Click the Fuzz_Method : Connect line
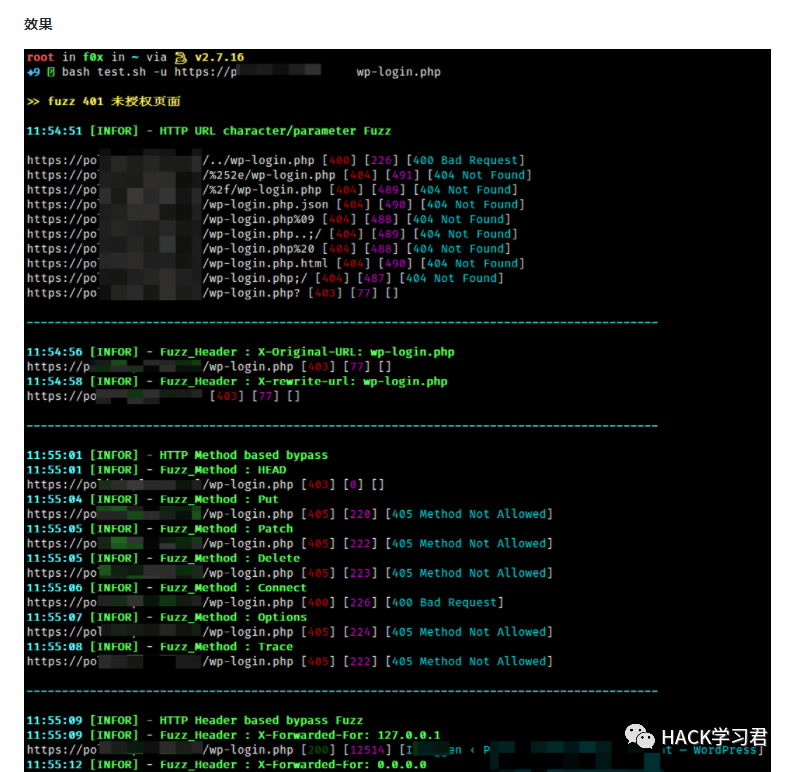 pyautogui.click(x=167, y=587)
